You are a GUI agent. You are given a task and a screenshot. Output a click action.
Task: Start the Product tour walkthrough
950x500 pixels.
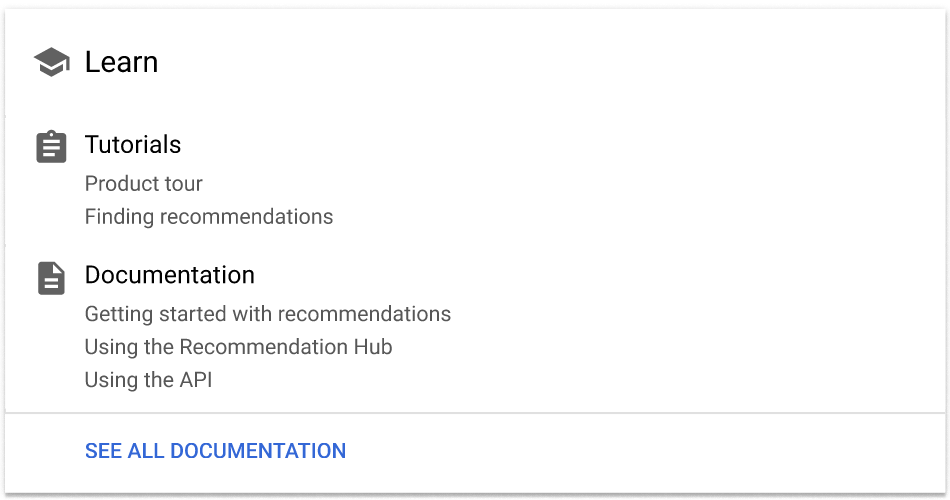[144, 184]
